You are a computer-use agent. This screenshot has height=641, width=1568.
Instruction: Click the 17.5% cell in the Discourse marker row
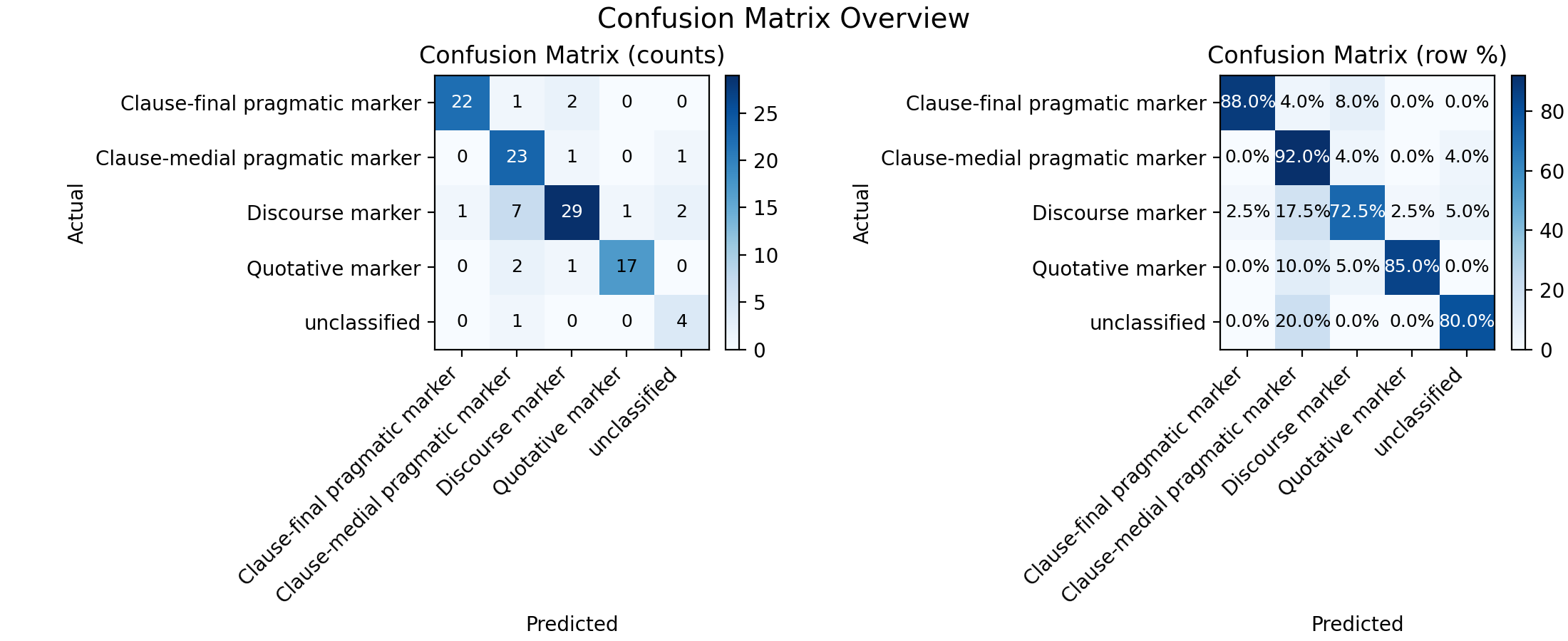click(1302, 212)
